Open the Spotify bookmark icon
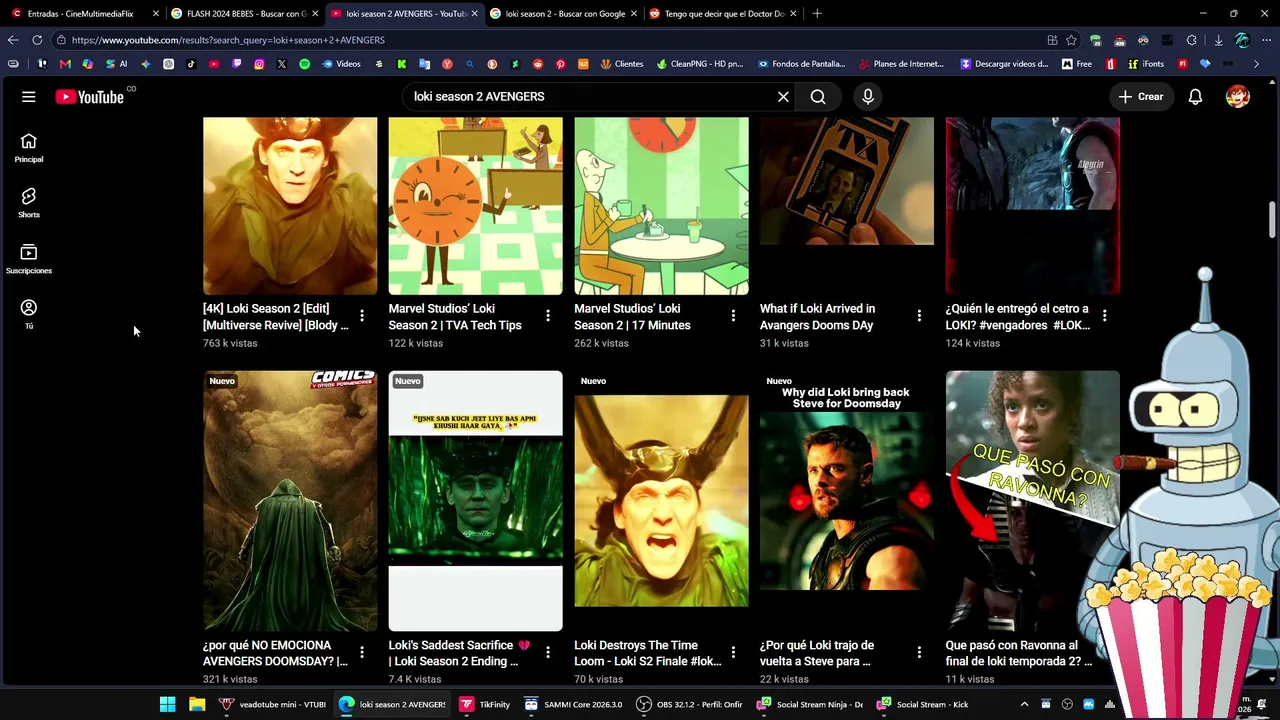Image resolution: width=1280 pixels, height=720 pixels. 304,64
